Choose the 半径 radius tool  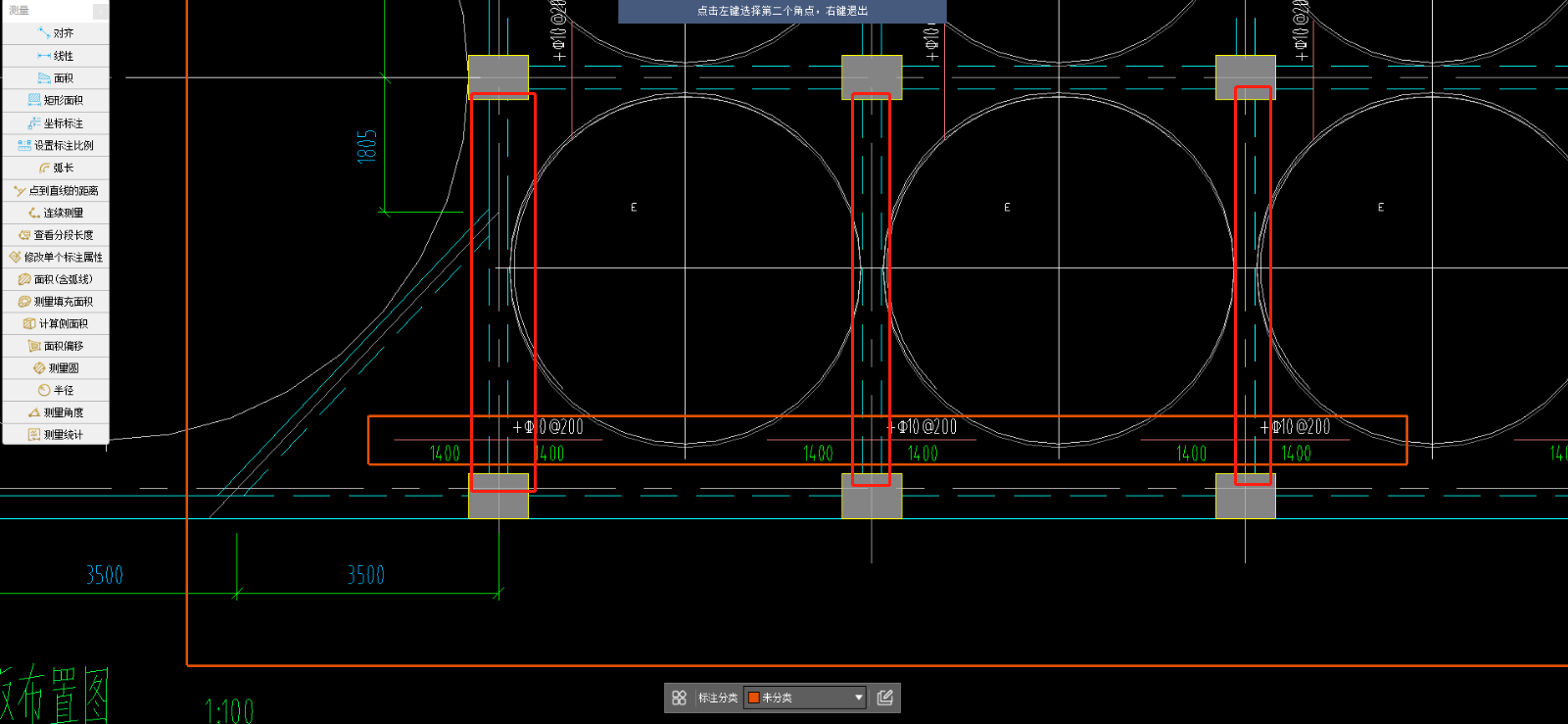[x=56, y=390]
